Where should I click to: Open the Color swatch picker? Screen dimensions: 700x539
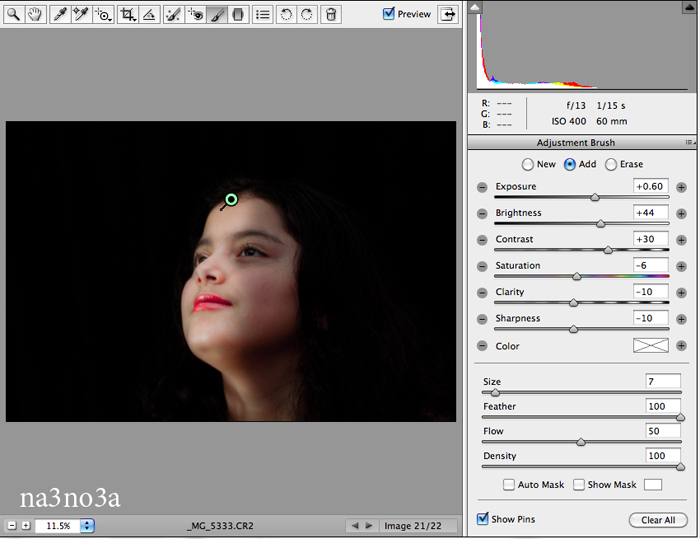649,346
